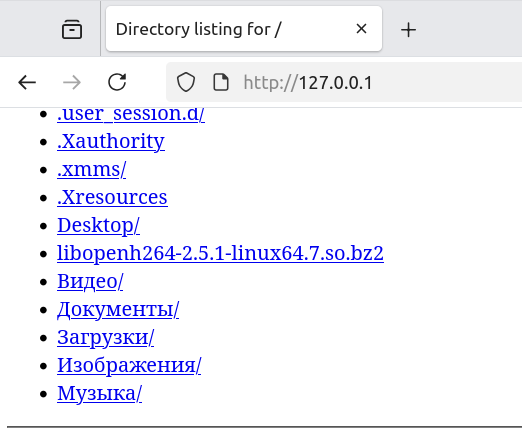Open the Документы/ folder
Viewport: 522px width, 438px height.
coord(118,310)
